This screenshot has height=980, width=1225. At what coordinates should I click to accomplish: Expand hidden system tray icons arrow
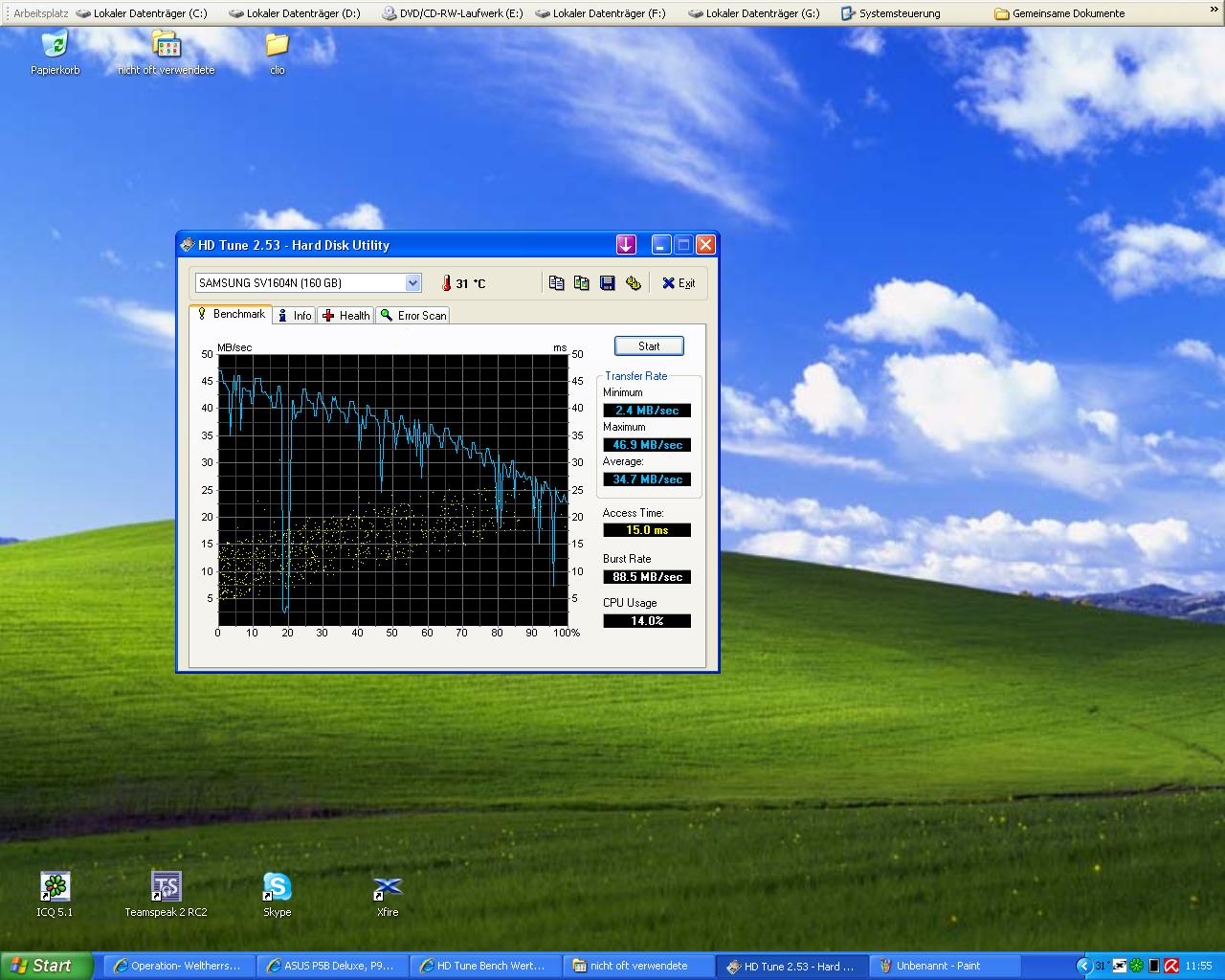click(1083, 966)
